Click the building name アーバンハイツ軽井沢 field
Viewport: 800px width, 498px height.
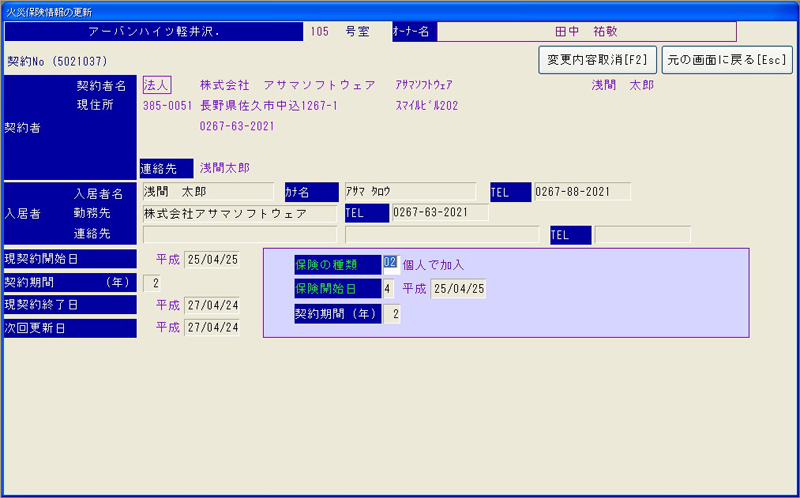tap(153, 32)
